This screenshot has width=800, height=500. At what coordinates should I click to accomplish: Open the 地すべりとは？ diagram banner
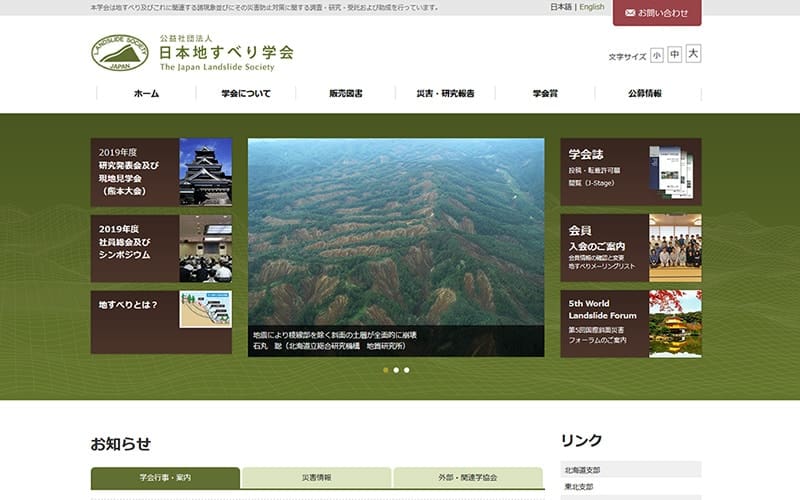pos(161,322)
